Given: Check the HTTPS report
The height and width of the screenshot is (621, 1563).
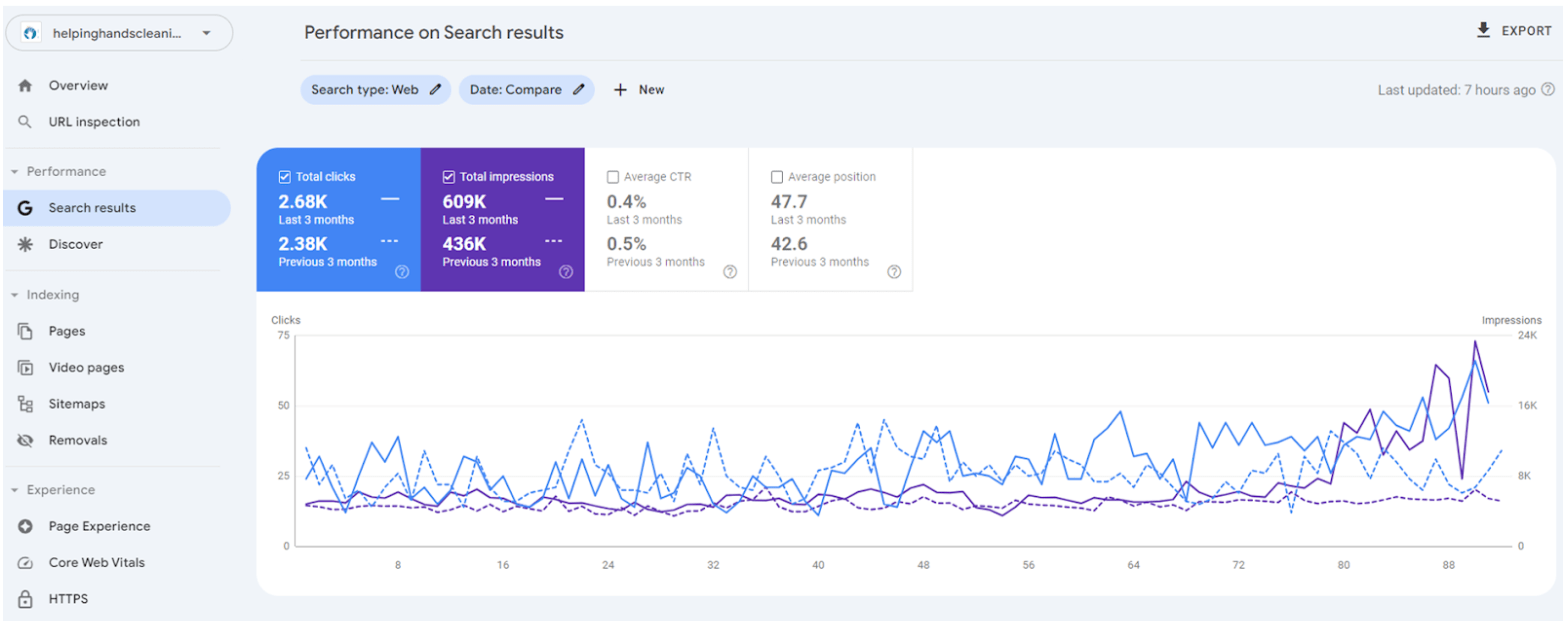Looking at the screenshot, I should 65,598.
